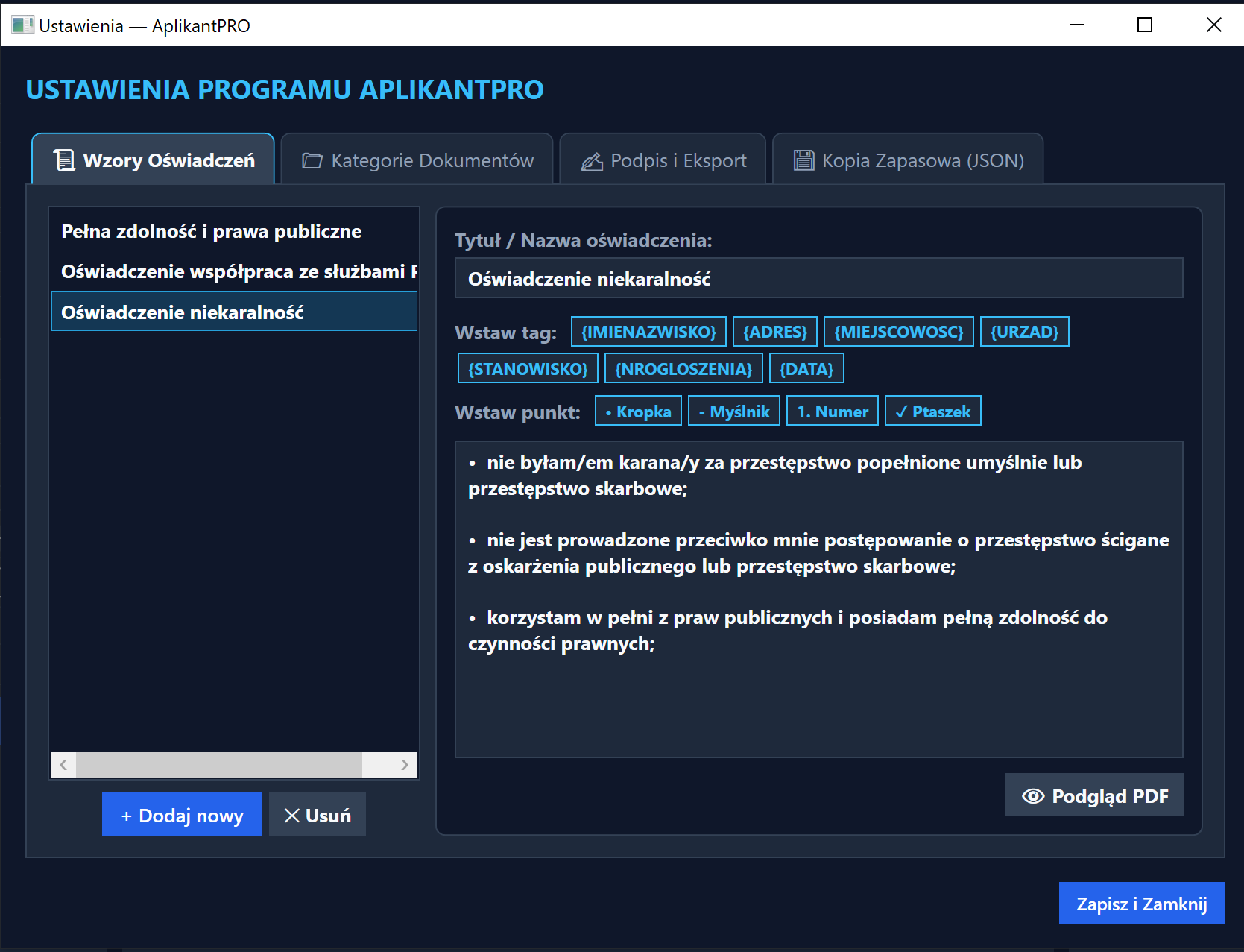Click the pen signature icon on Podpis tab

click(592, 161)
